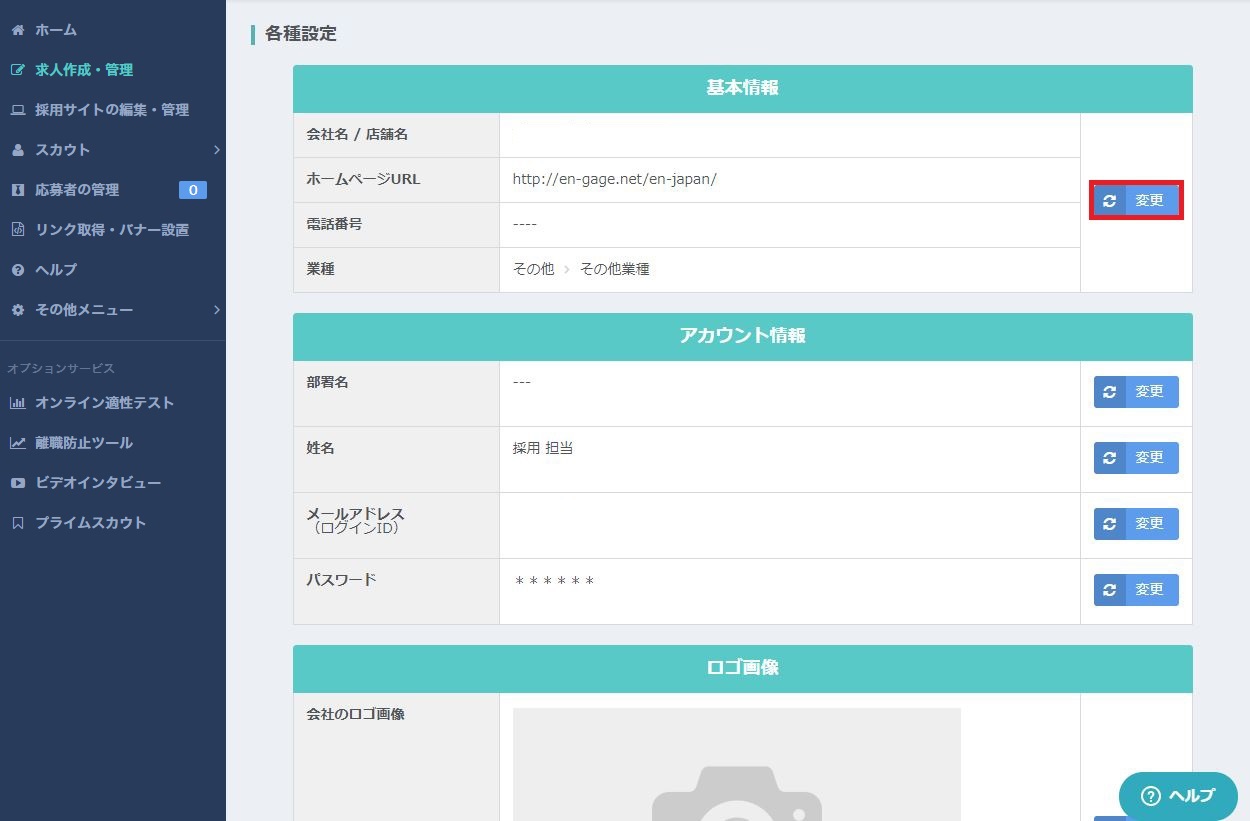Click 変更 button for 部署名

1136,392
